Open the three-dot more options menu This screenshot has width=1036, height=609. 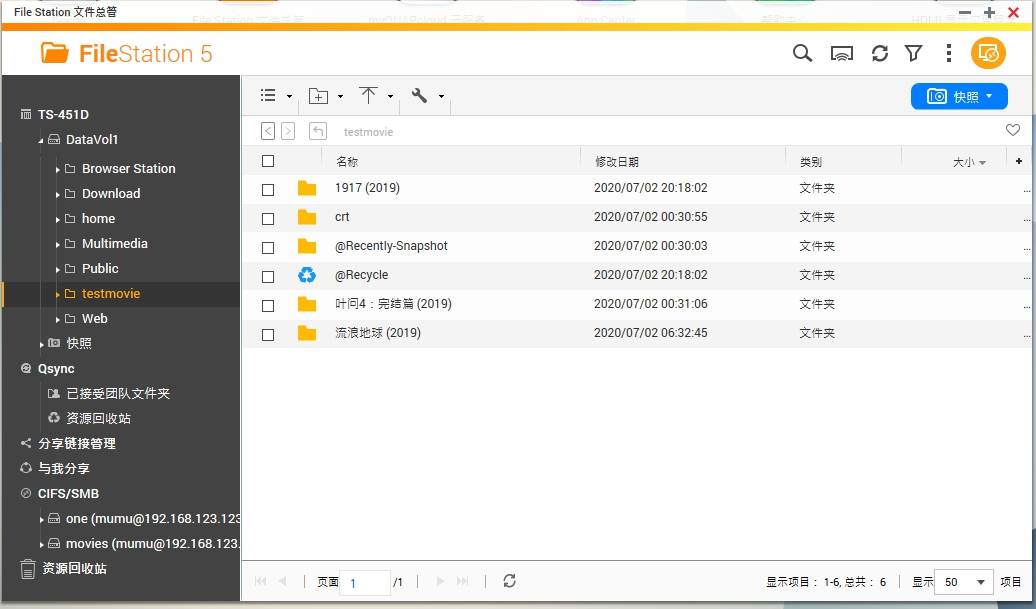[948, 53]
